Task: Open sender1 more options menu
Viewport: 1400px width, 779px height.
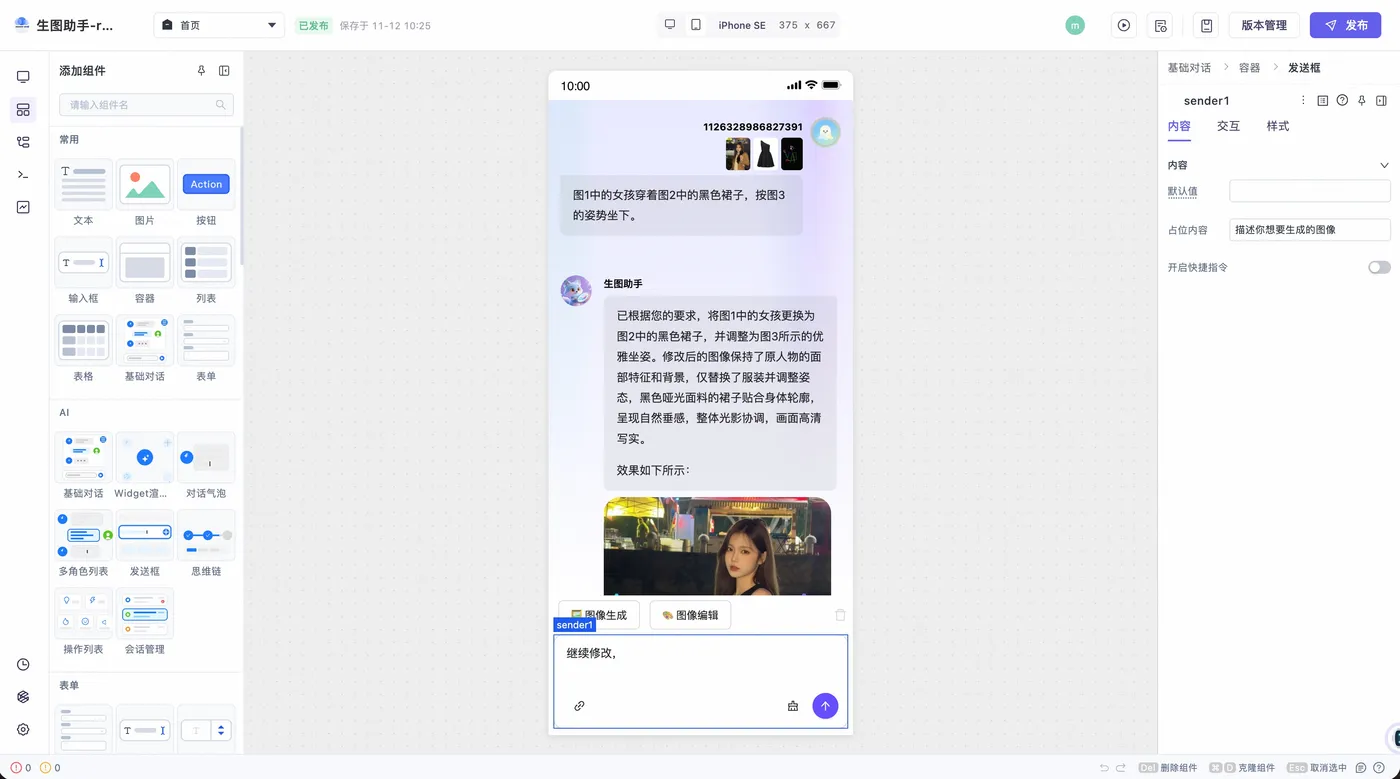Action: click(1302, 100)
